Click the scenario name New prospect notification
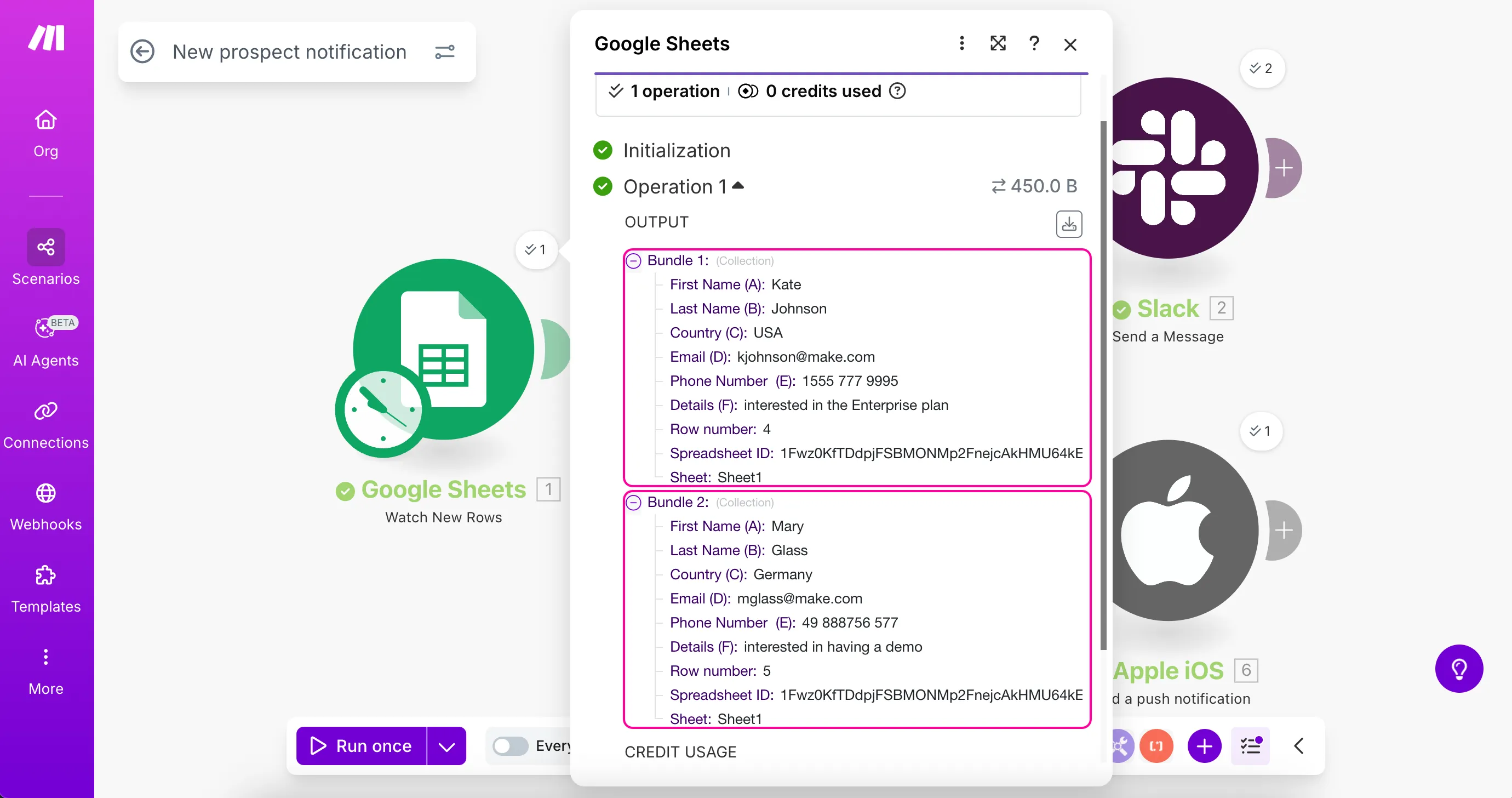Image resolution: width=1512 pixels, height=798 pixels. [x=289, y=52]
